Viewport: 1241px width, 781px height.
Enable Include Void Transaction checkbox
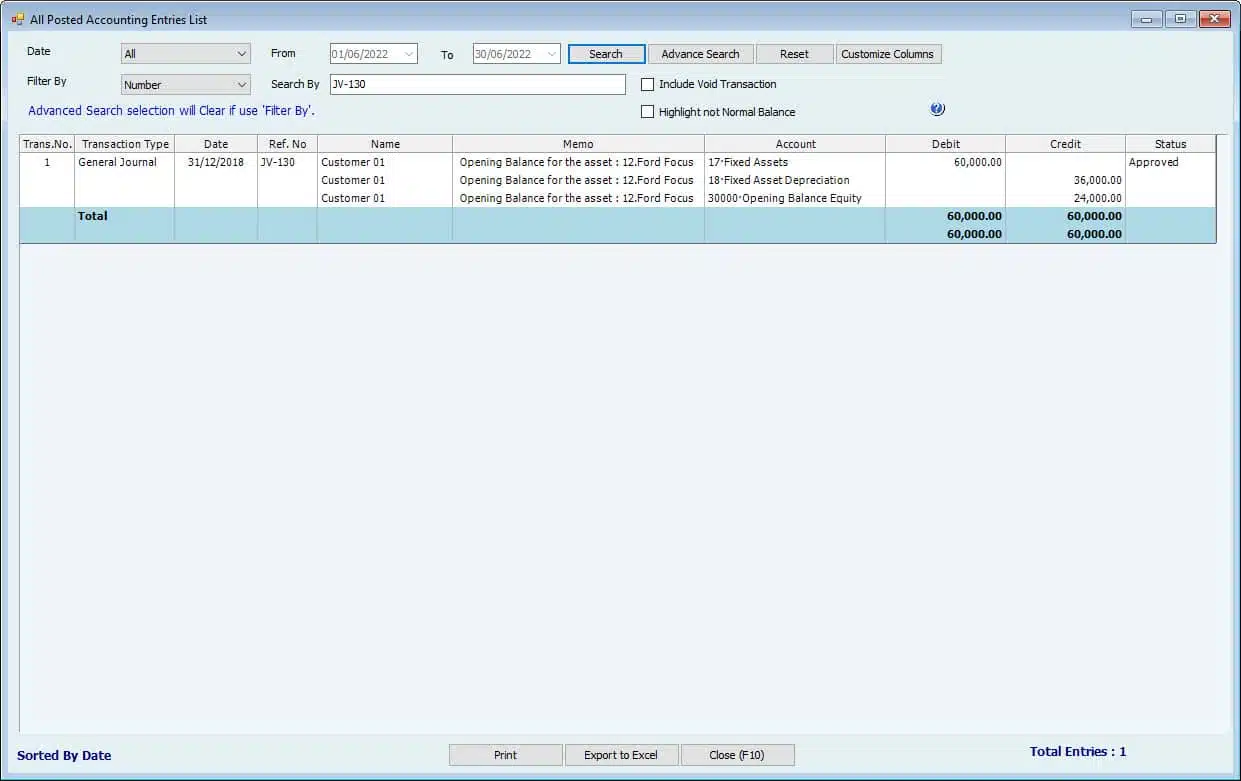[647, 84]
